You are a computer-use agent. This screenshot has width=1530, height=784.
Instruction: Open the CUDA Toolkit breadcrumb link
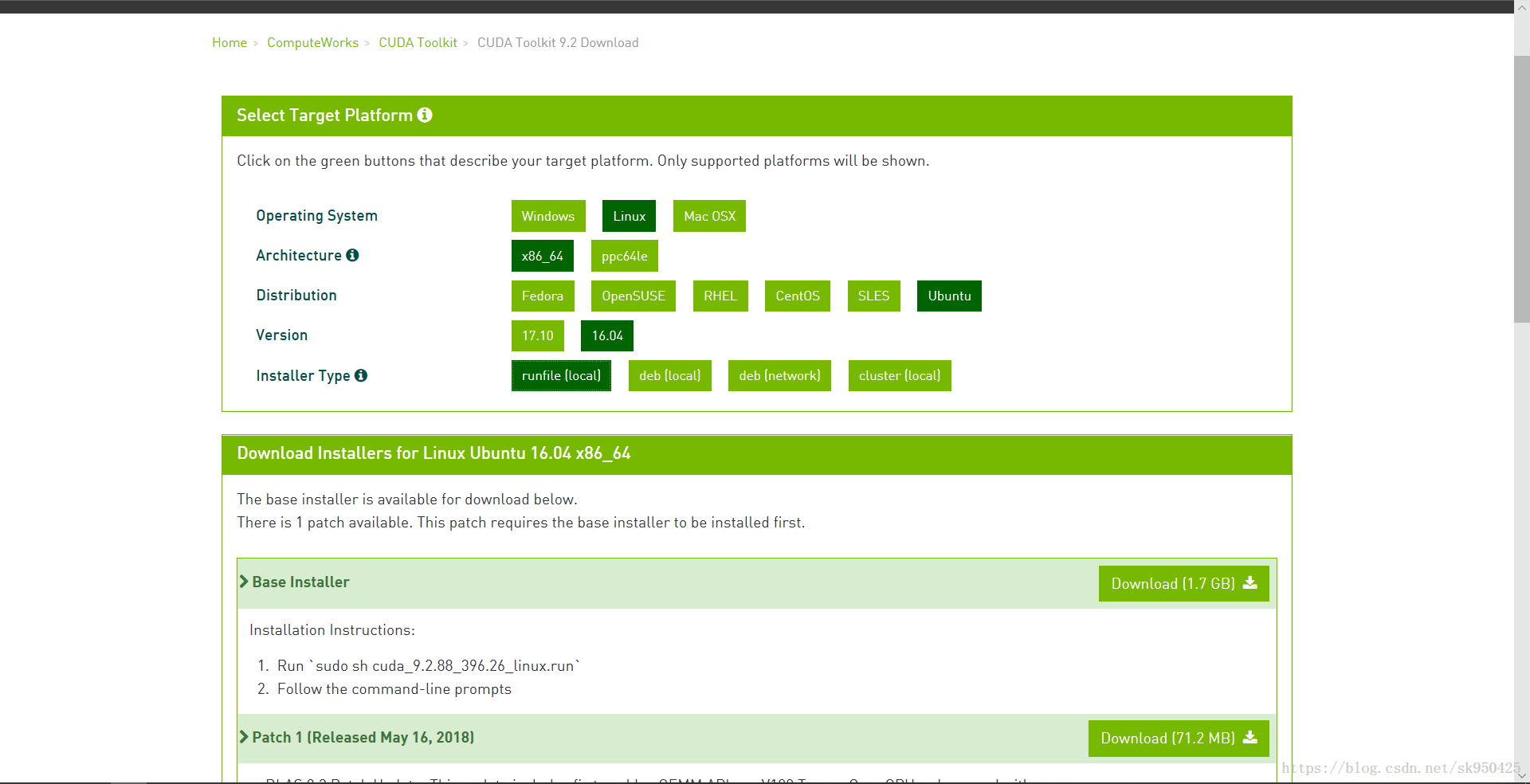[x=418, y=42]
